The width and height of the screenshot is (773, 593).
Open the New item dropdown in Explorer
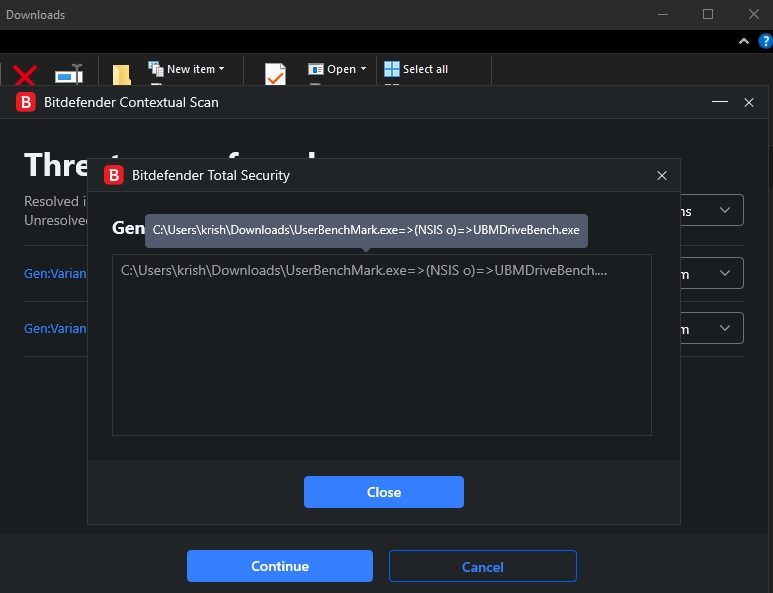coord(187,69)
